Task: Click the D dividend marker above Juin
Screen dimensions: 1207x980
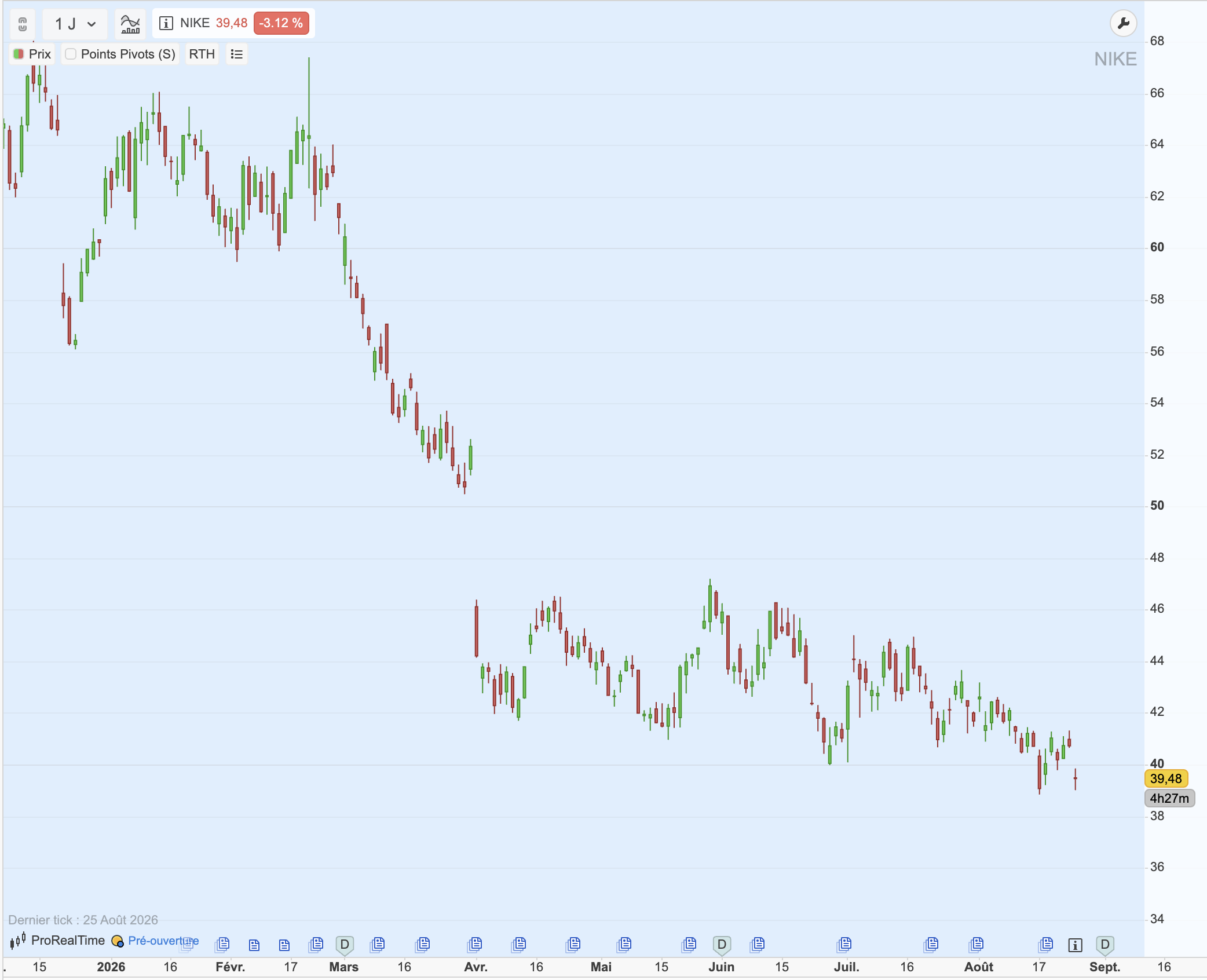Action: point(722,945)
